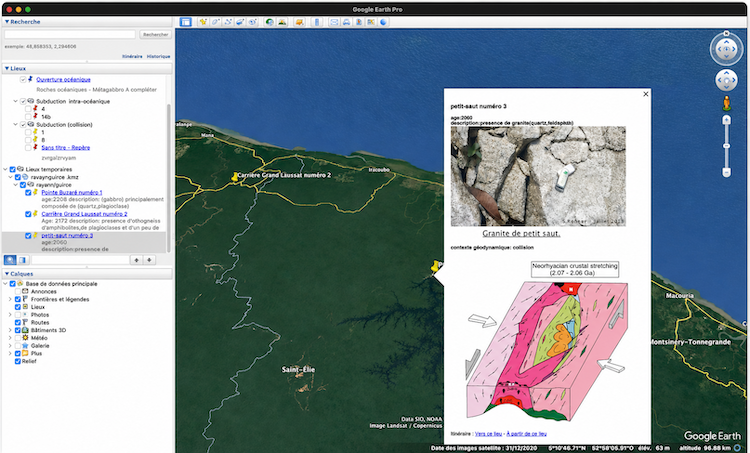Click the granite photo in balloon

[x=538, y=176]
